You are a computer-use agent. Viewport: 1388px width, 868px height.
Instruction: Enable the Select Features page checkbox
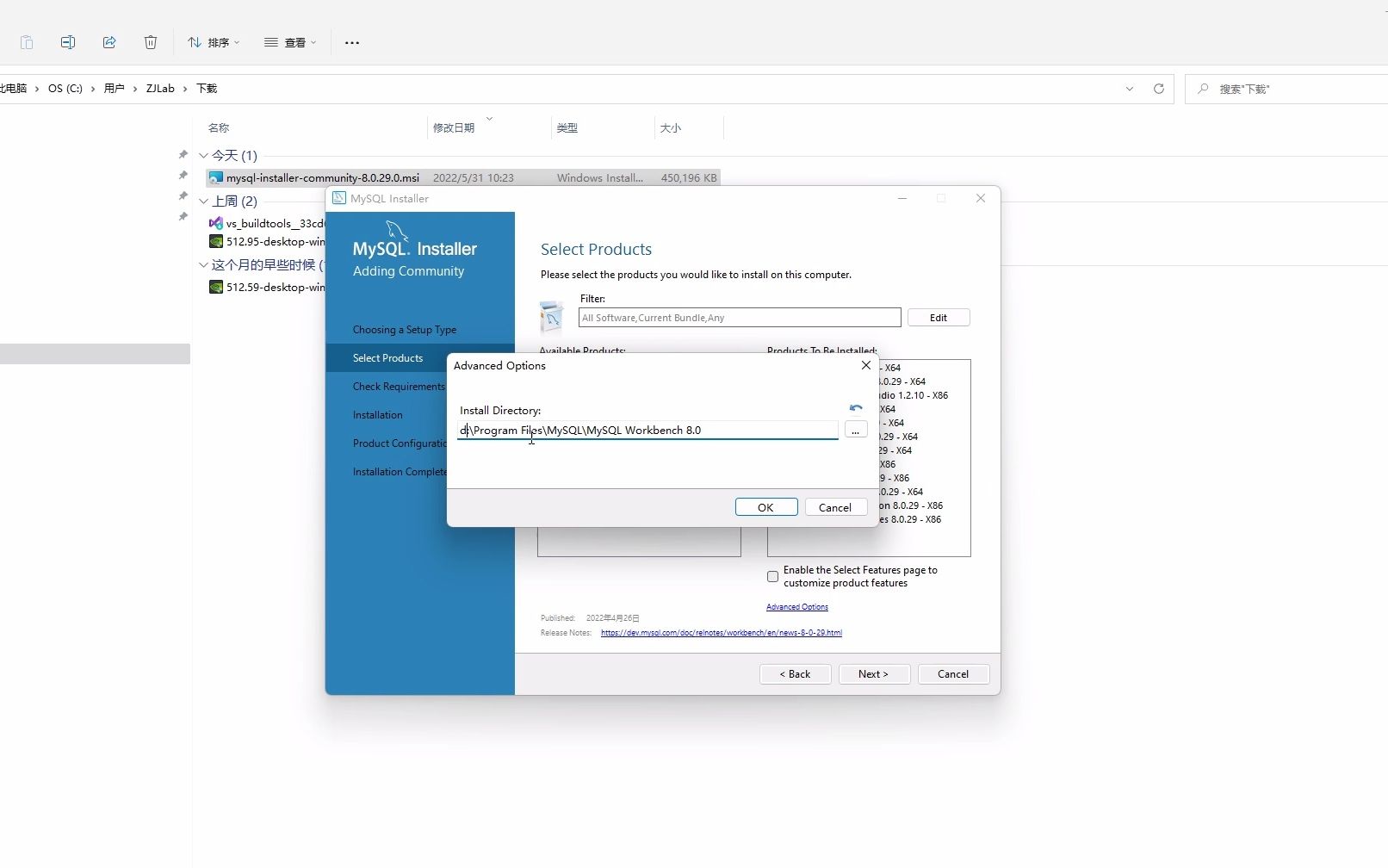[x=772, y=576]
